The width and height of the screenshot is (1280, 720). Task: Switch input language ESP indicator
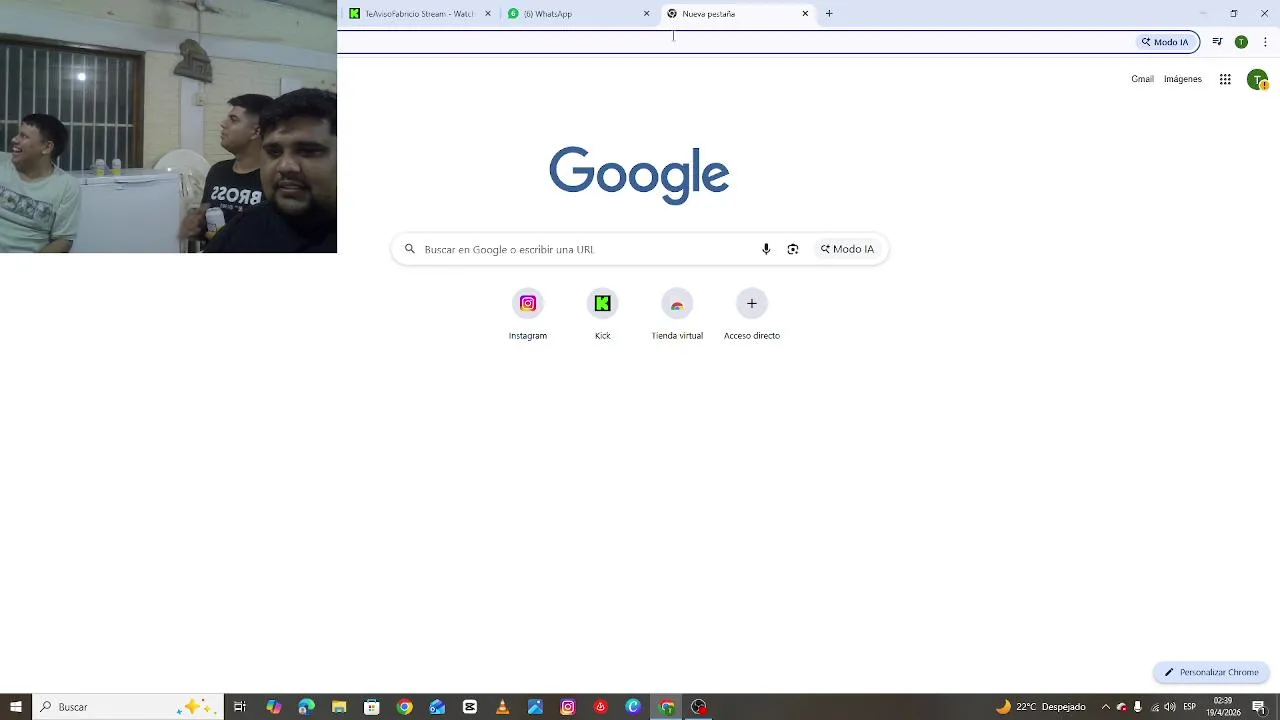coord(1190,707)
